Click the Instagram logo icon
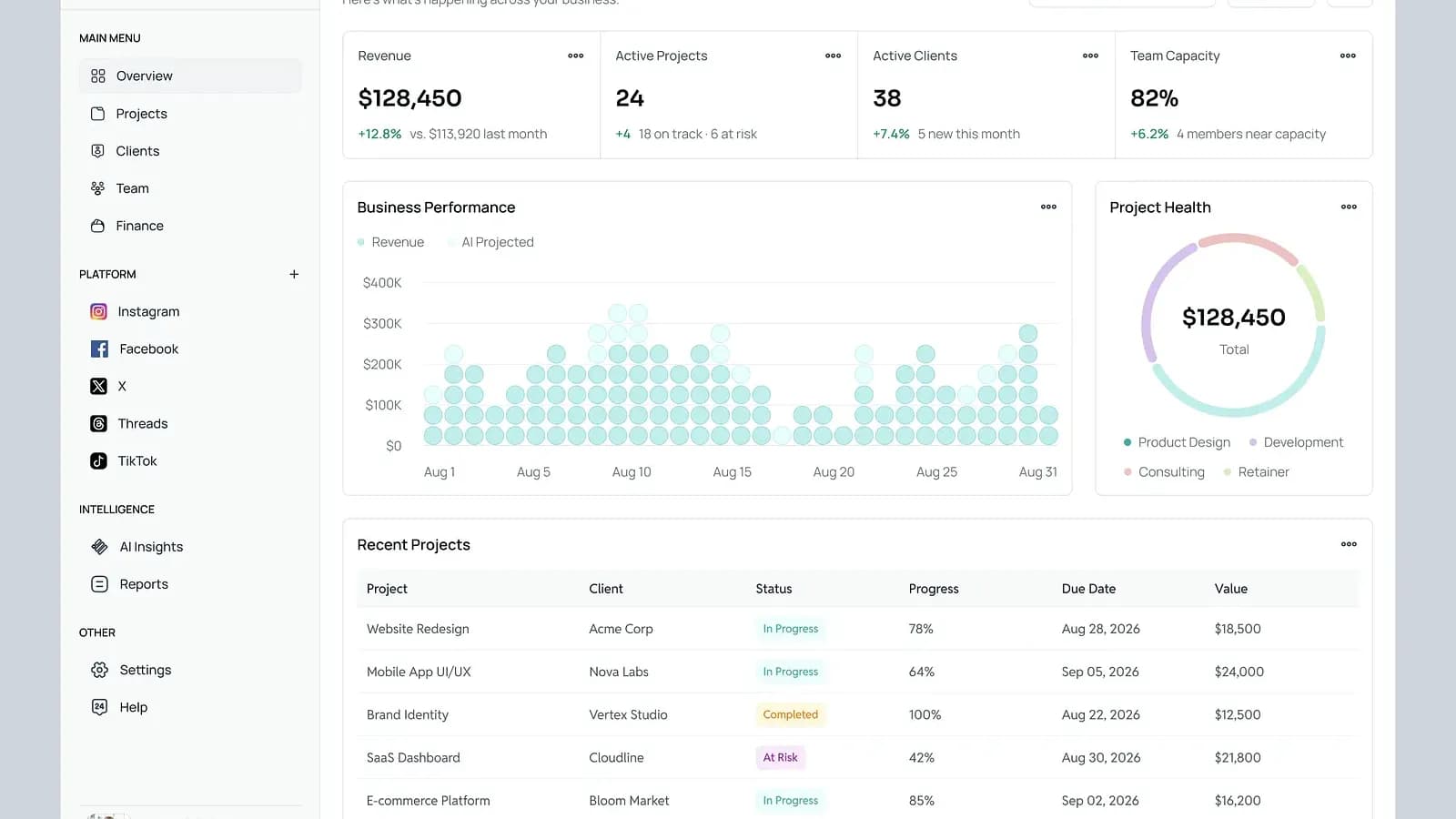Viewport: 1456px width, 819px height. click(x=98, y=311)
